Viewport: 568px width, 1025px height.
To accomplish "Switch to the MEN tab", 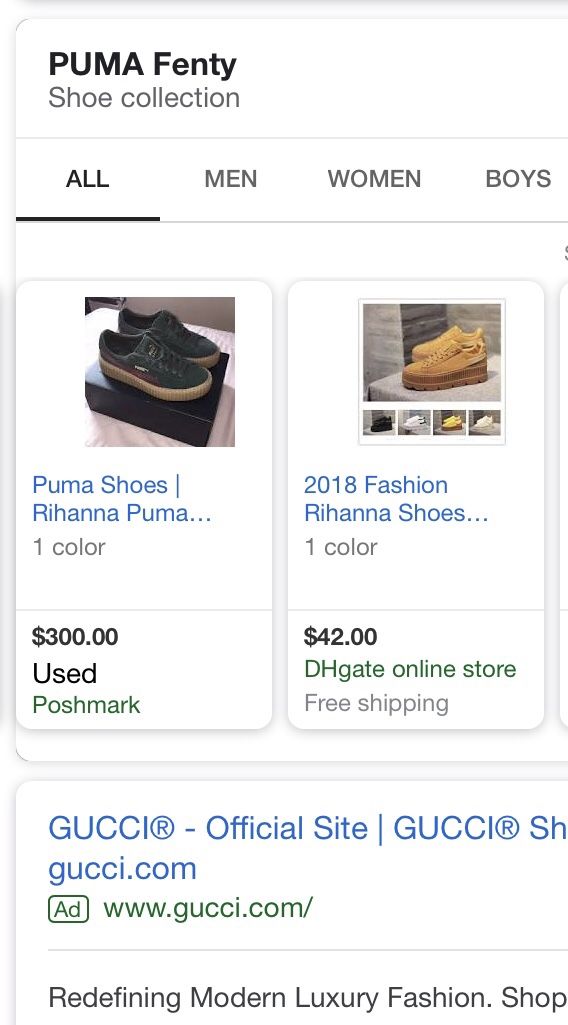I will point(231,178).
